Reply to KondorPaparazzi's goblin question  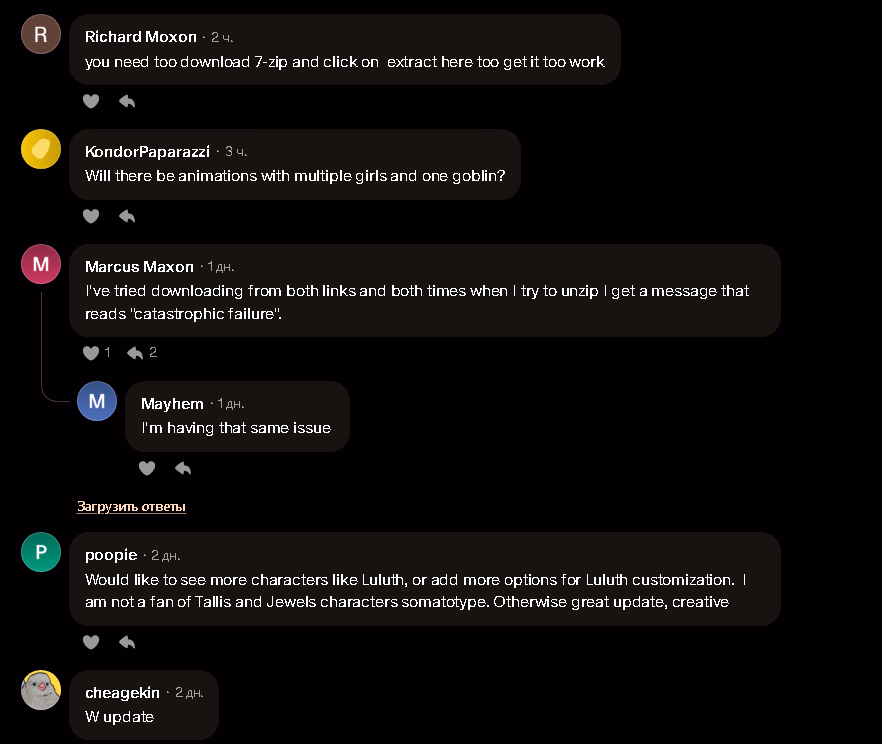pyautogui.click(x=127, y=216)
